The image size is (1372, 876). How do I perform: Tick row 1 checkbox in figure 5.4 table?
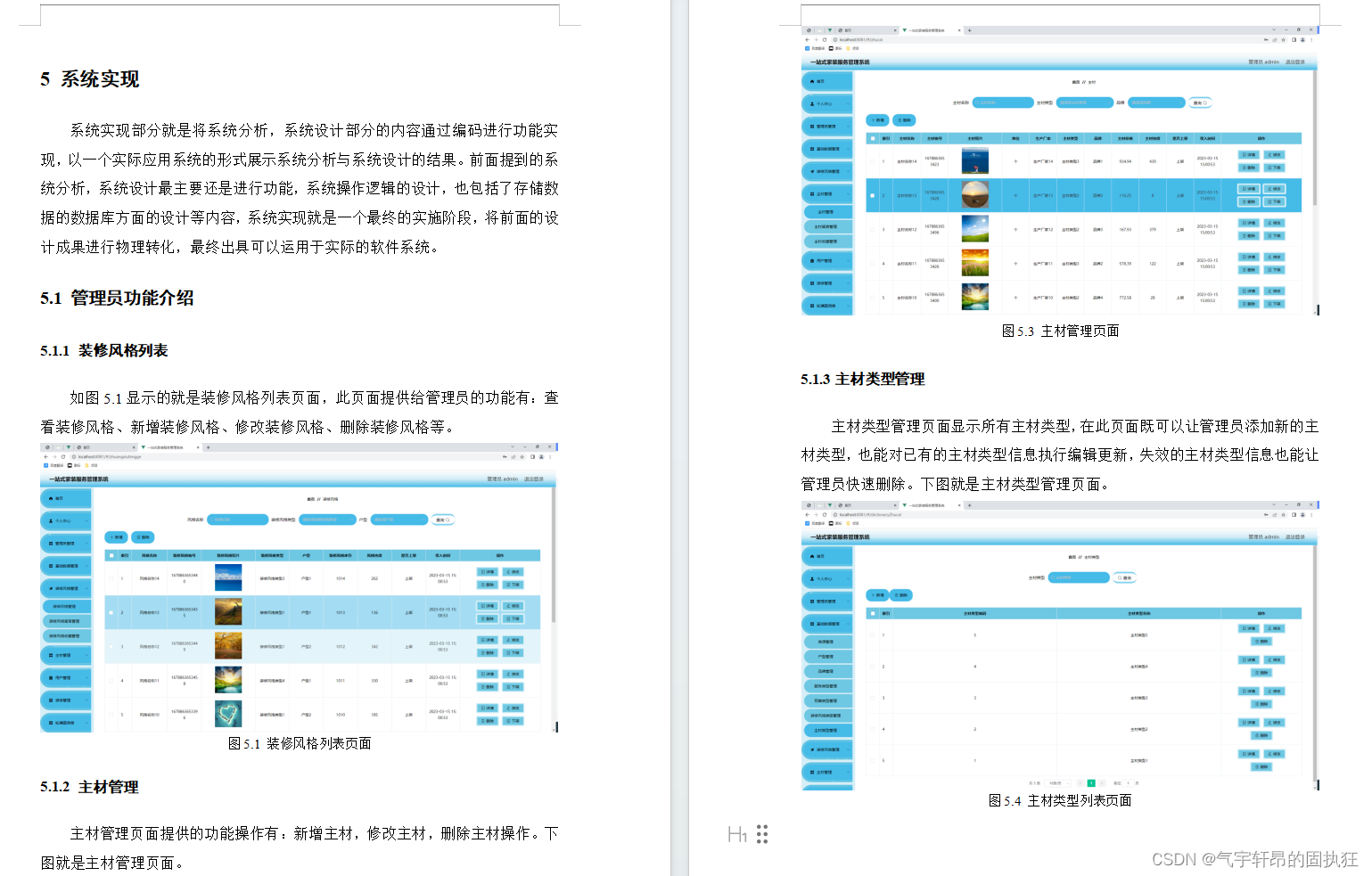point(872,634)
